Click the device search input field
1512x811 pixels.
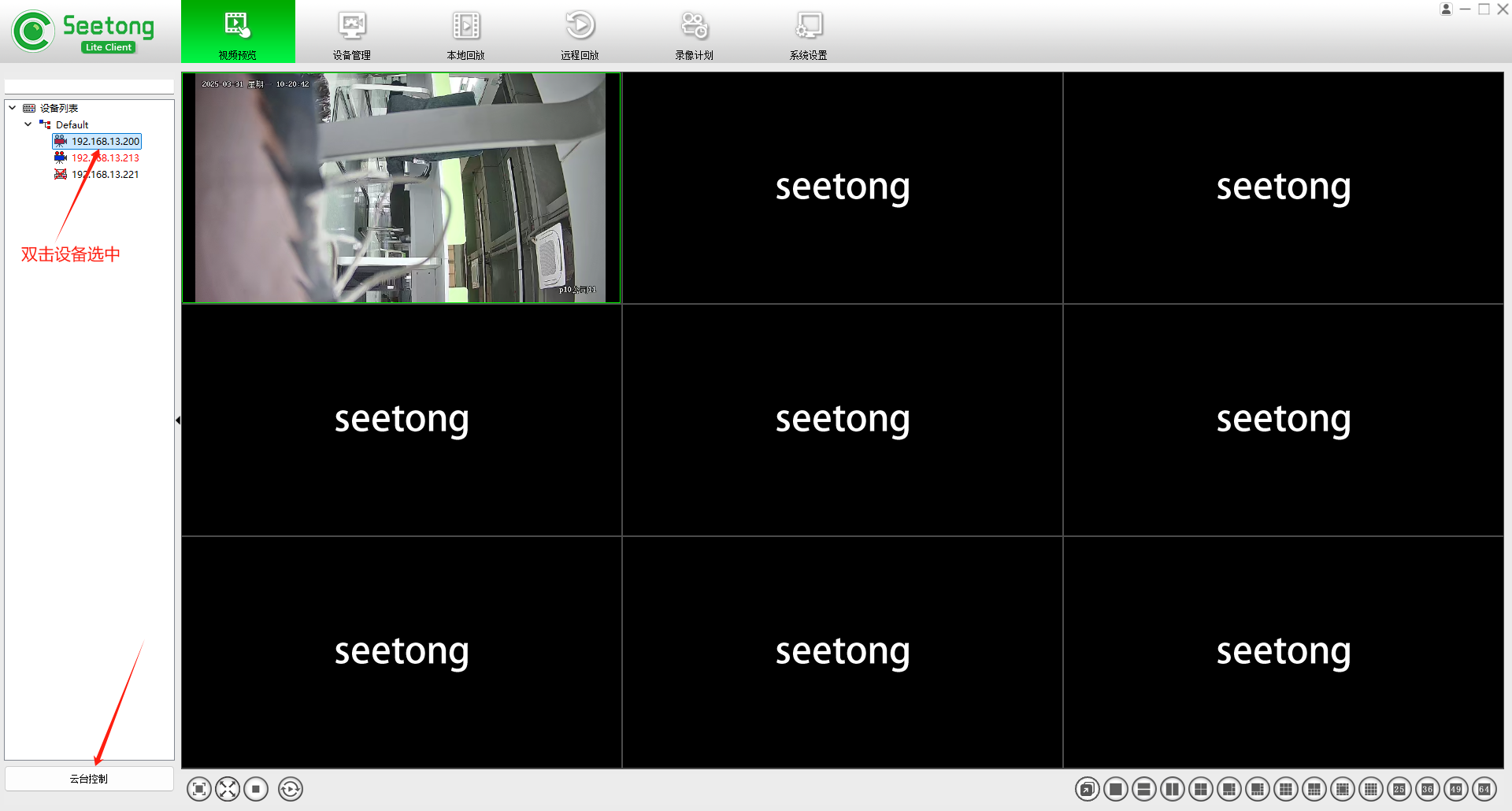pos(89,87)
